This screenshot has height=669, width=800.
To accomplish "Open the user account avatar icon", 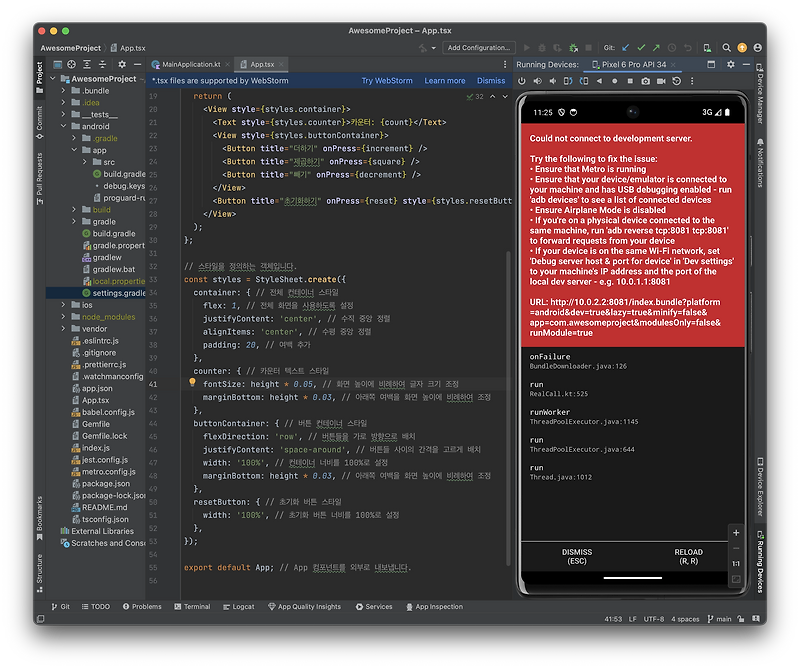I will point(758,47).
